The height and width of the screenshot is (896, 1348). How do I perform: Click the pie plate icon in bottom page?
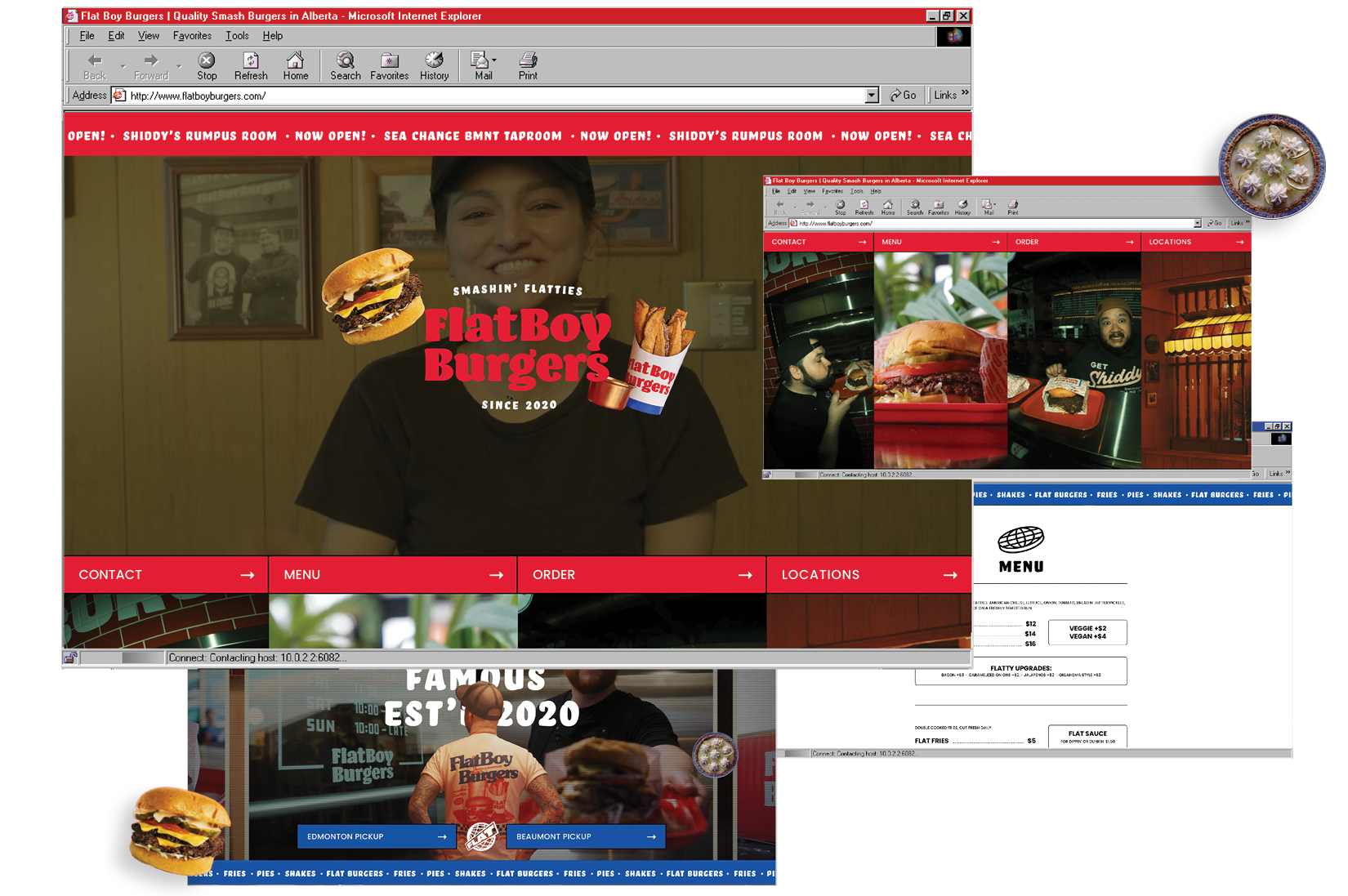715,755
